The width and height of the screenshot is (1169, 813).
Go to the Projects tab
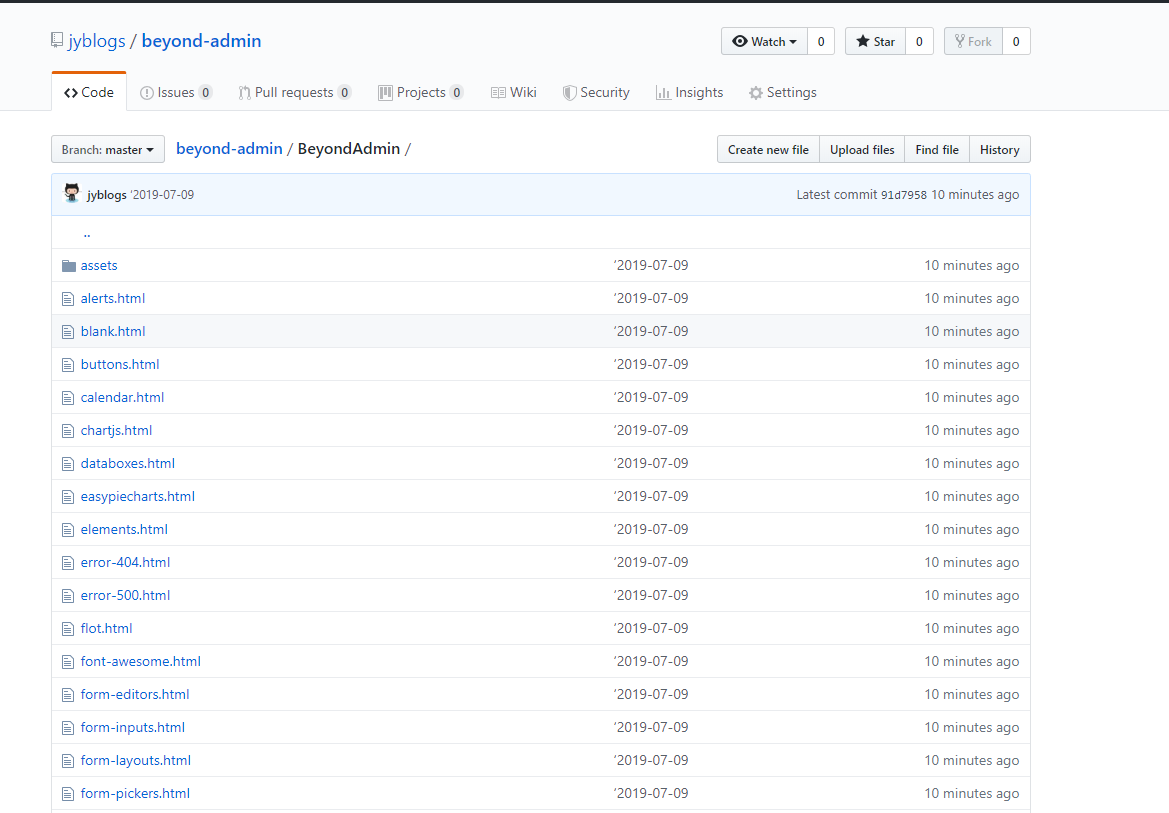[x=420, y=92]
